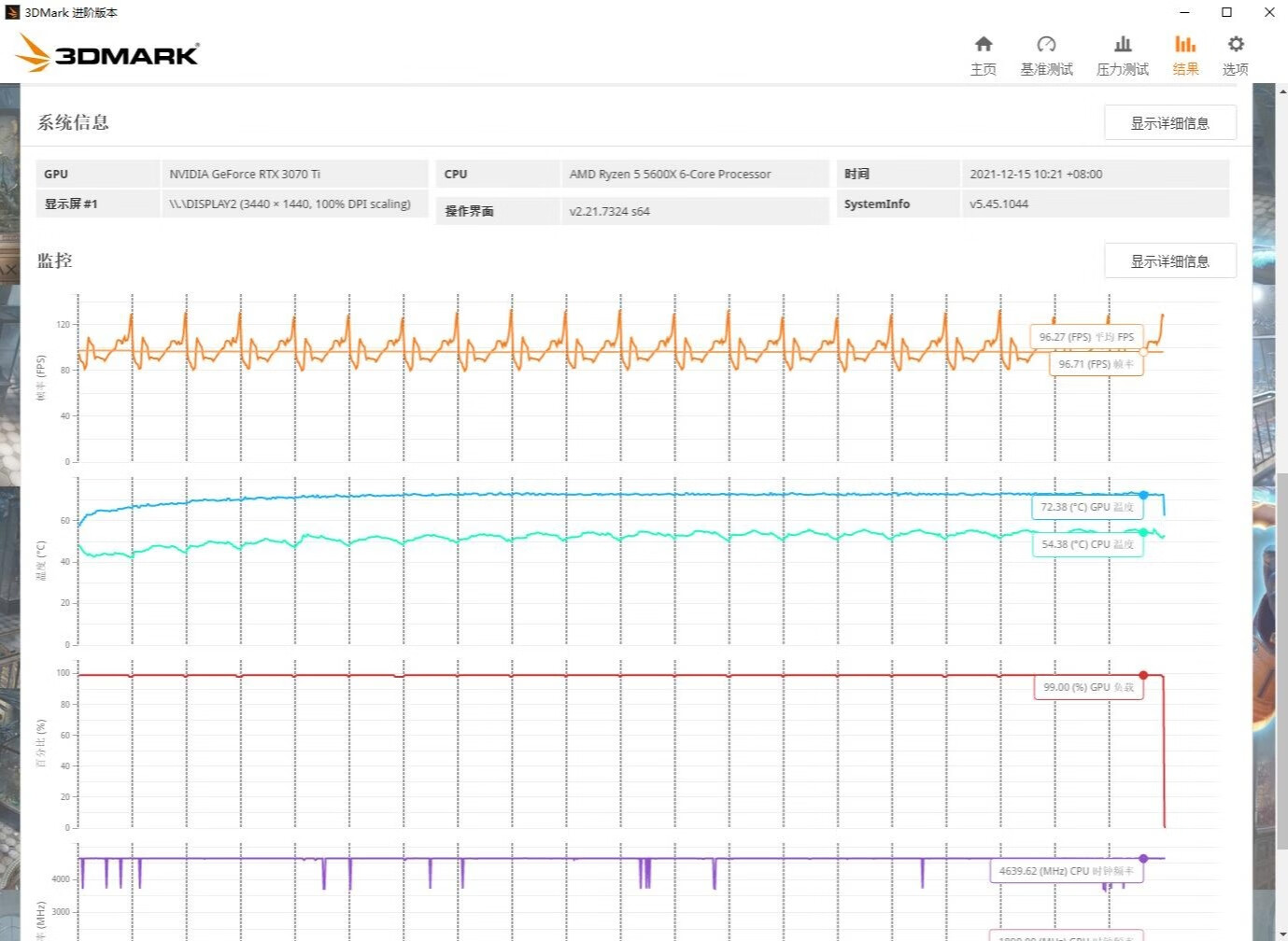Image resolution: width=1288 pixels, height=941 pixels.
Task: Minimize the 3DMark window
Action: click(x=1184, y=12)
